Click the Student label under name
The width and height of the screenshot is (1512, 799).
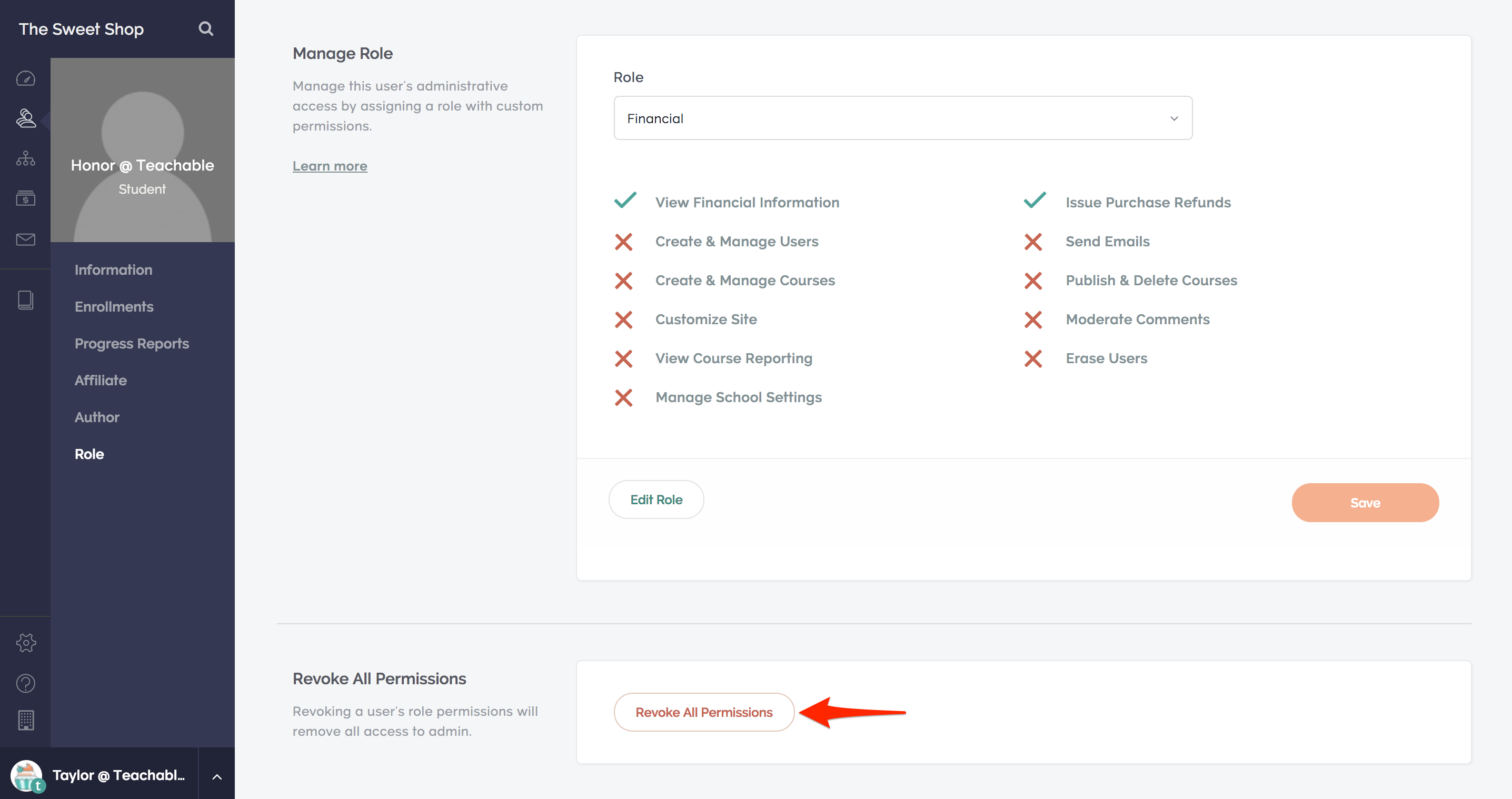tap(142, 189)
